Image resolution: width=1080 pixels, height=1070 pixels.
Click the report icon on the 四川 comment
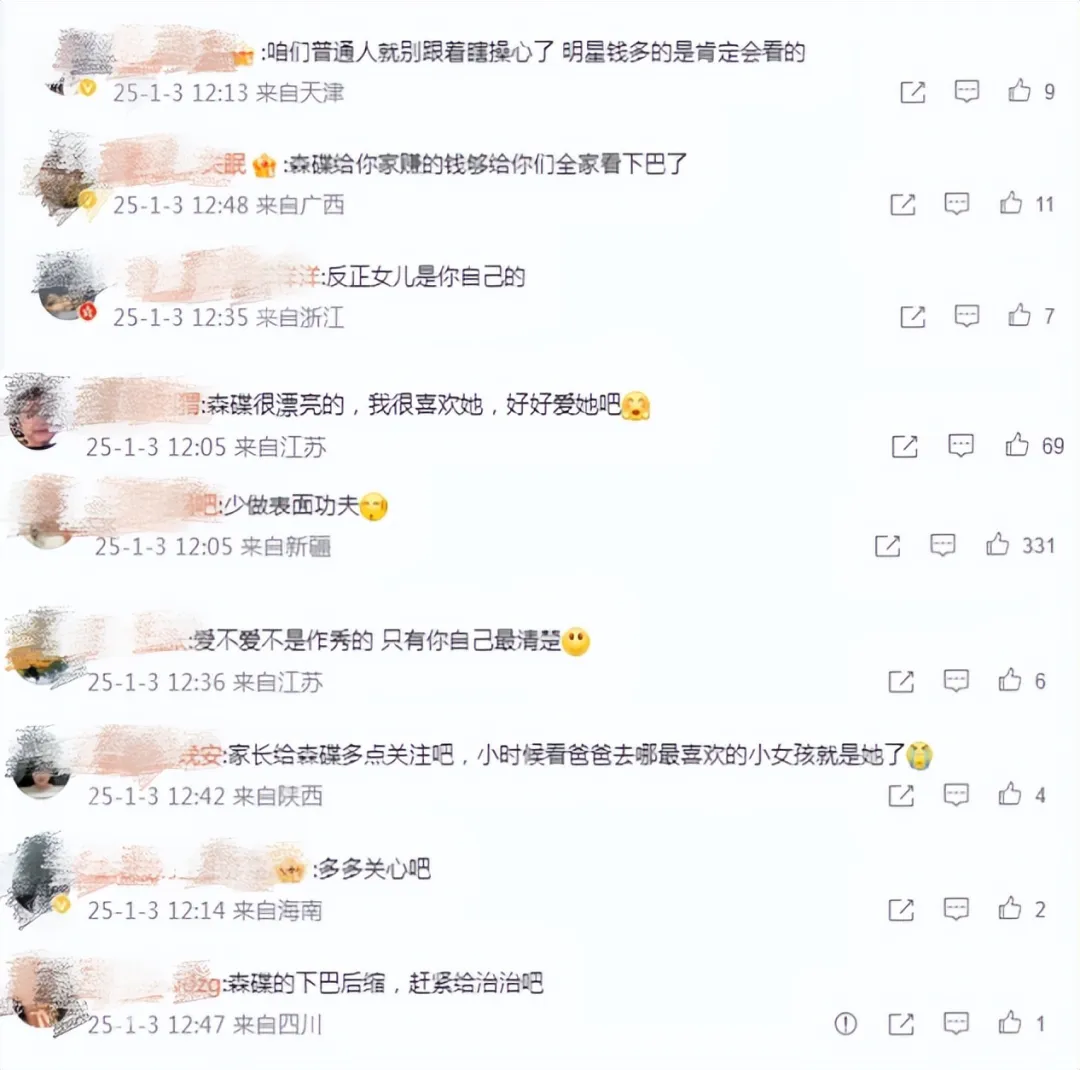point(846,1024)
